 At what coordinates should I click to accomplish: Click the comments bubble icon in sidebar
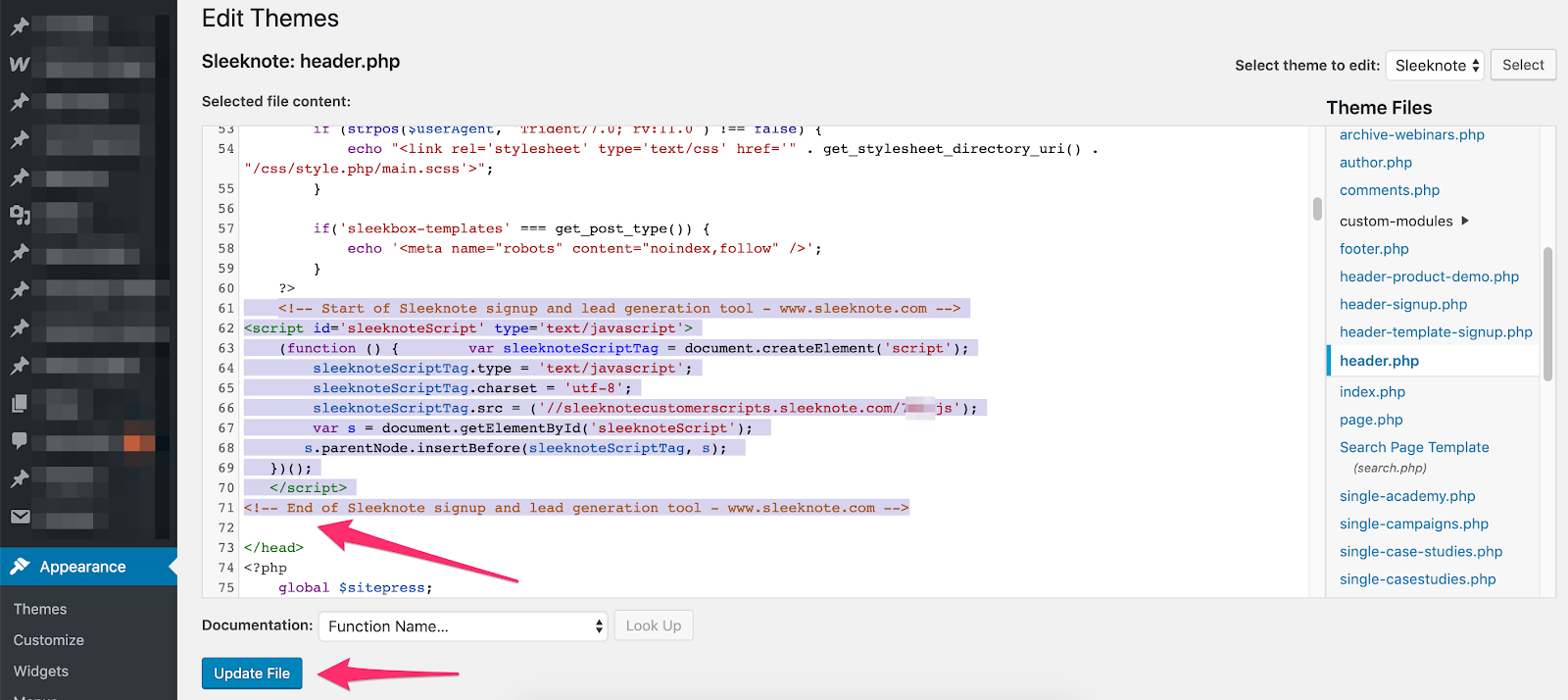pyautogui.click(x=20, y=440)
